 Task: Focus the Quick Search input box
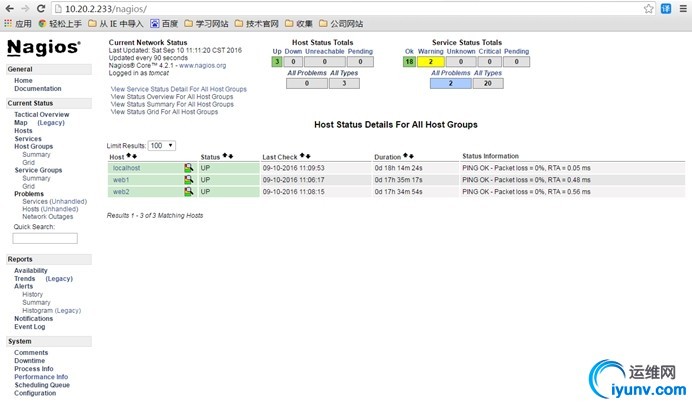coord(45,238)
